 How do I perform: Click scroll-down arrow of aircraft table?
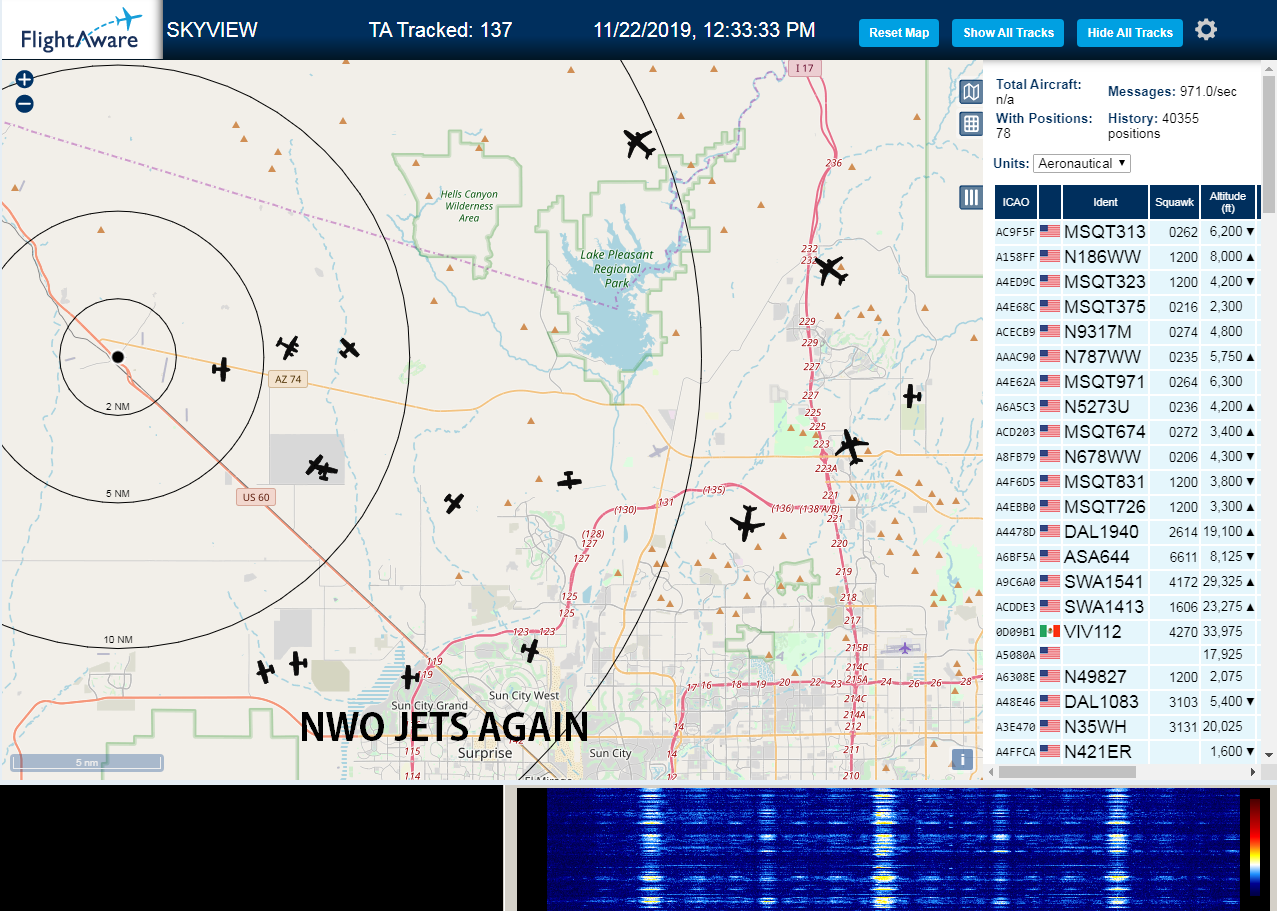pyautogui.click(x=1269, y=755)
